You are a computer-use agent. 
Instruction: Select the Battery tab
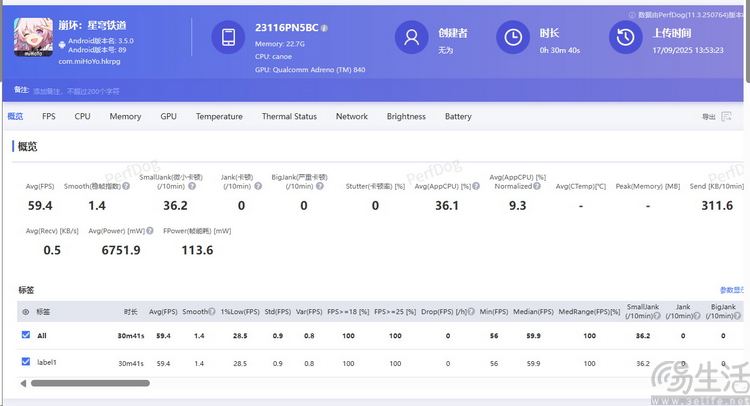[x=458, y=117]
